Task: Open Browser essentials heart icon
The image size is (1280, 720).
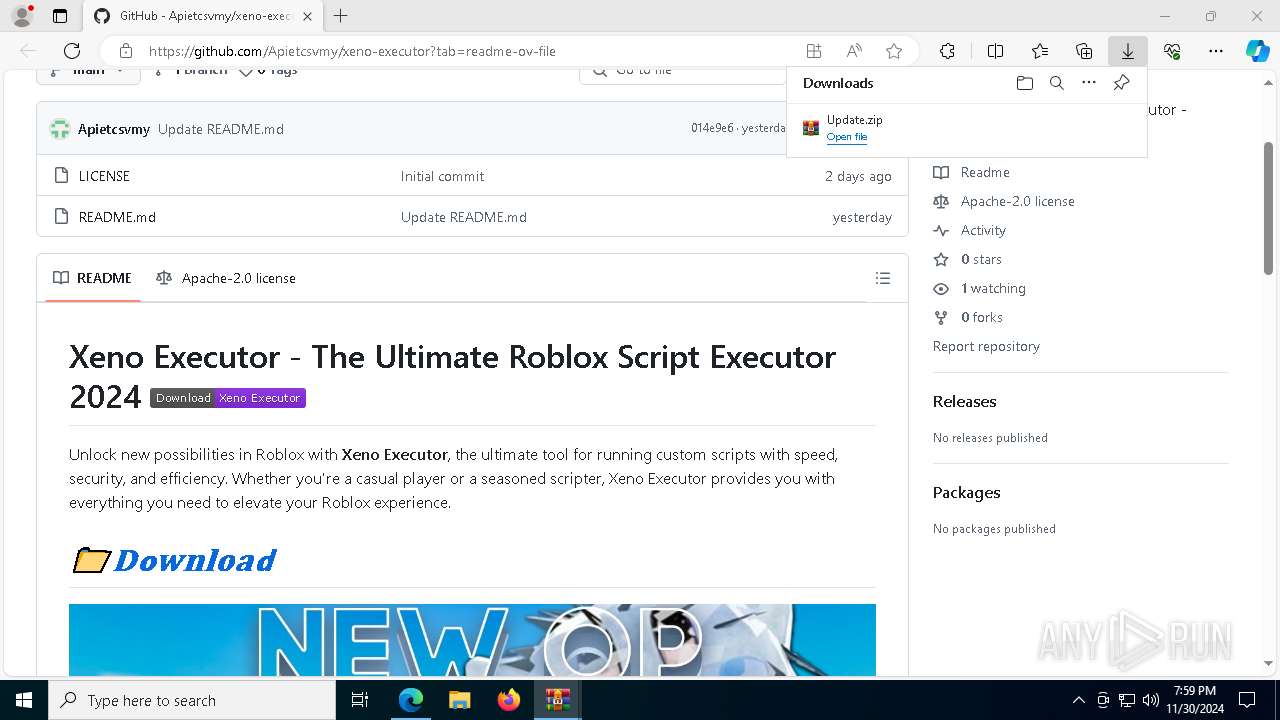Action: 1172,51
